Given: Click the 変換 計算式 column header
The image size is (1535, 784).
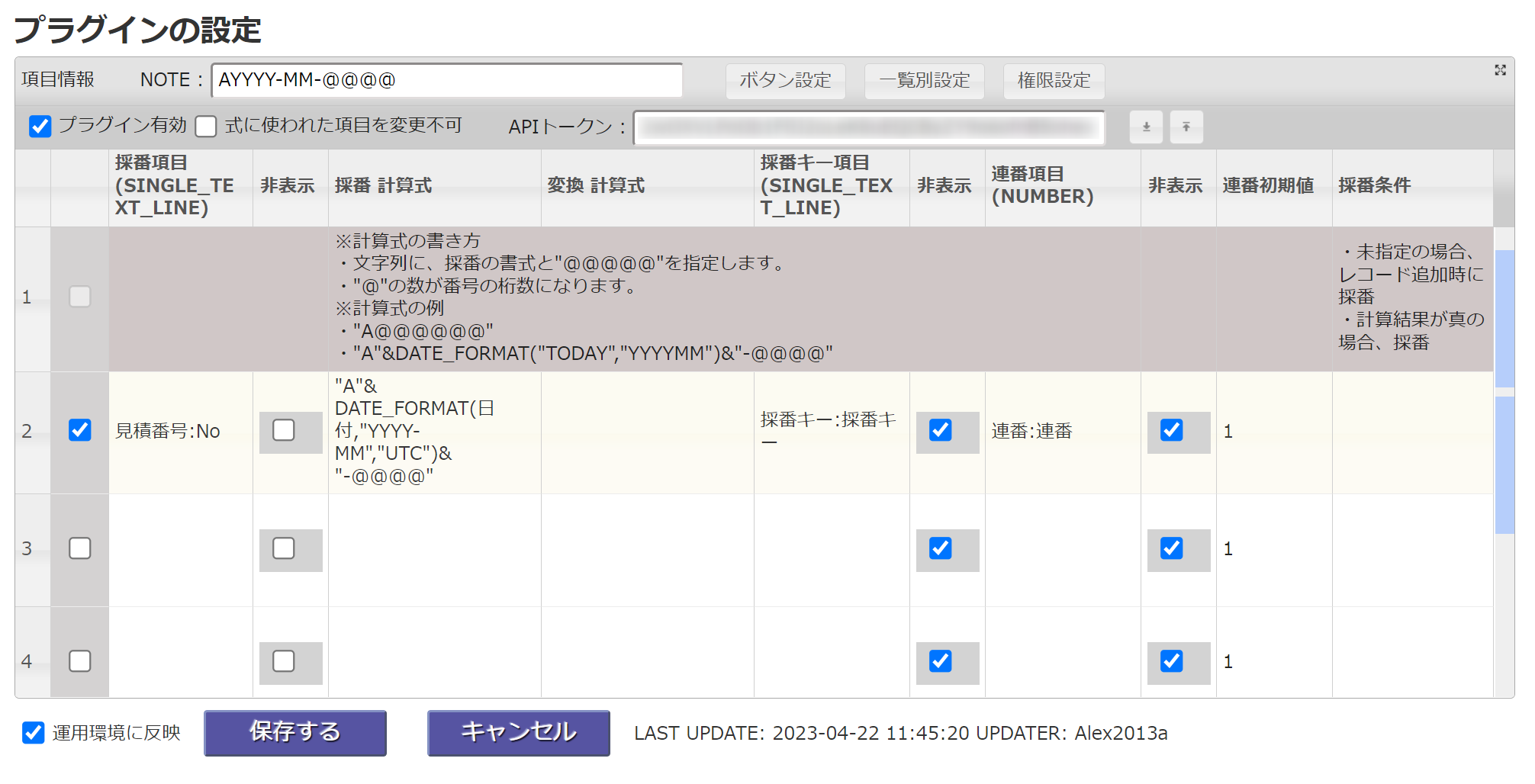Looking at the screenshot, I should point(648,188).
